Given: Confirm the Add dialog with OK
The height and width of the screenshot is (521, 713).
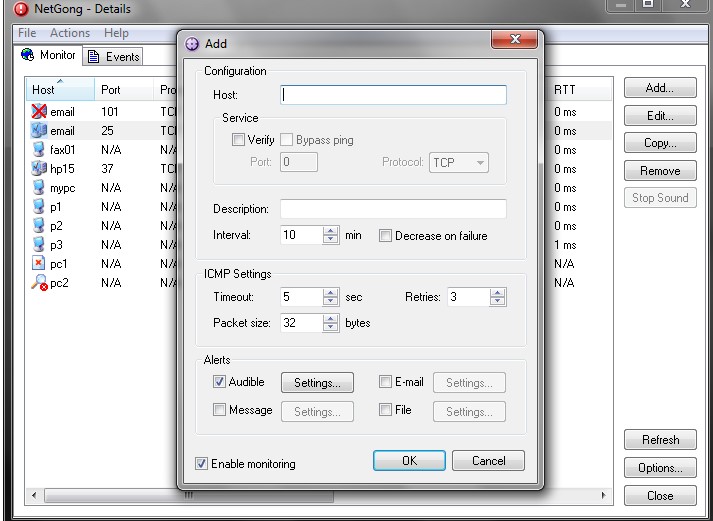Looking at the screenshot, I should [409, 461].
